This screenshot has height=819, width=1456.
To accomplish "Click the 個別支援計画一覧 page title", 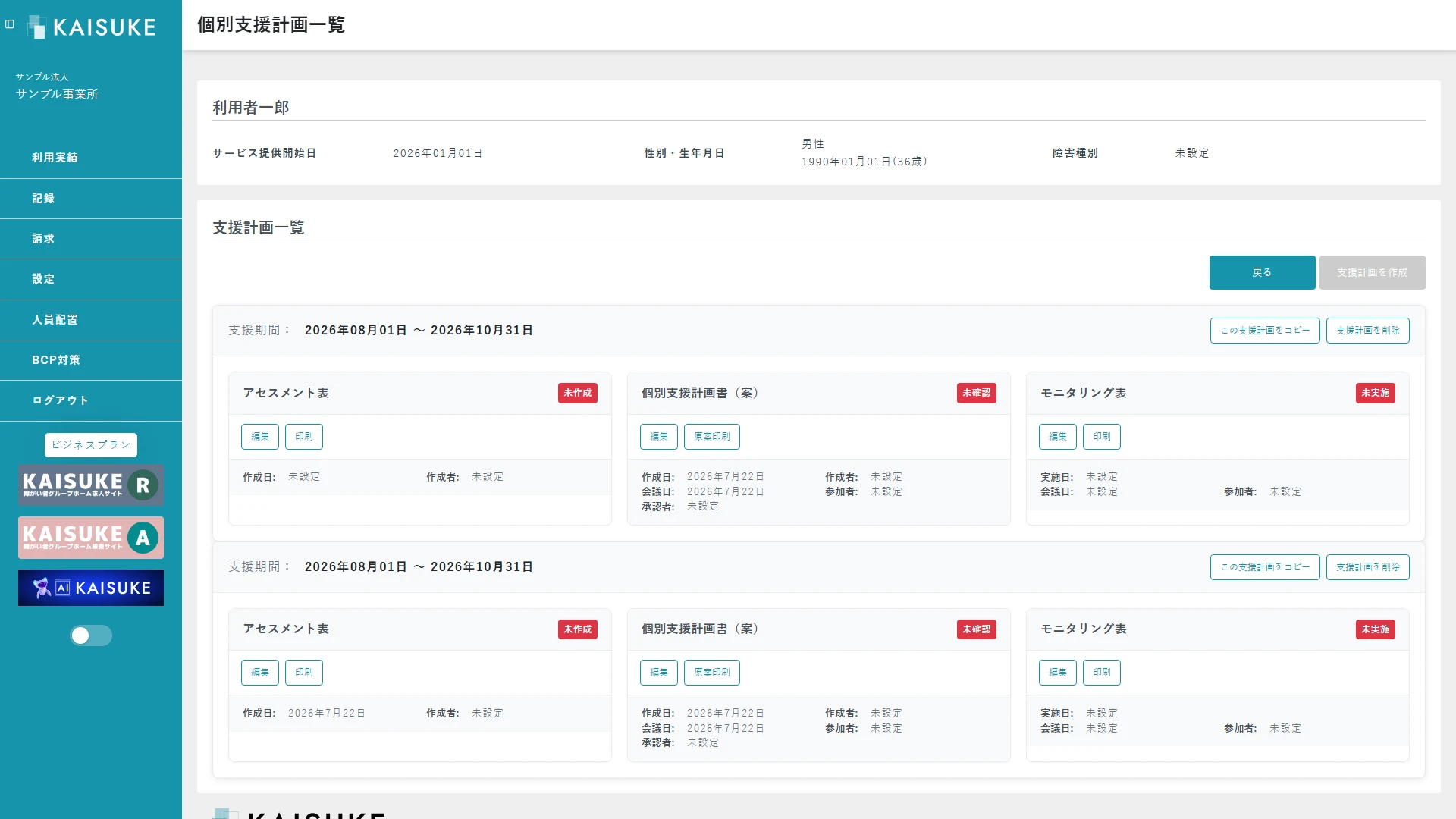I will [271, 25].
